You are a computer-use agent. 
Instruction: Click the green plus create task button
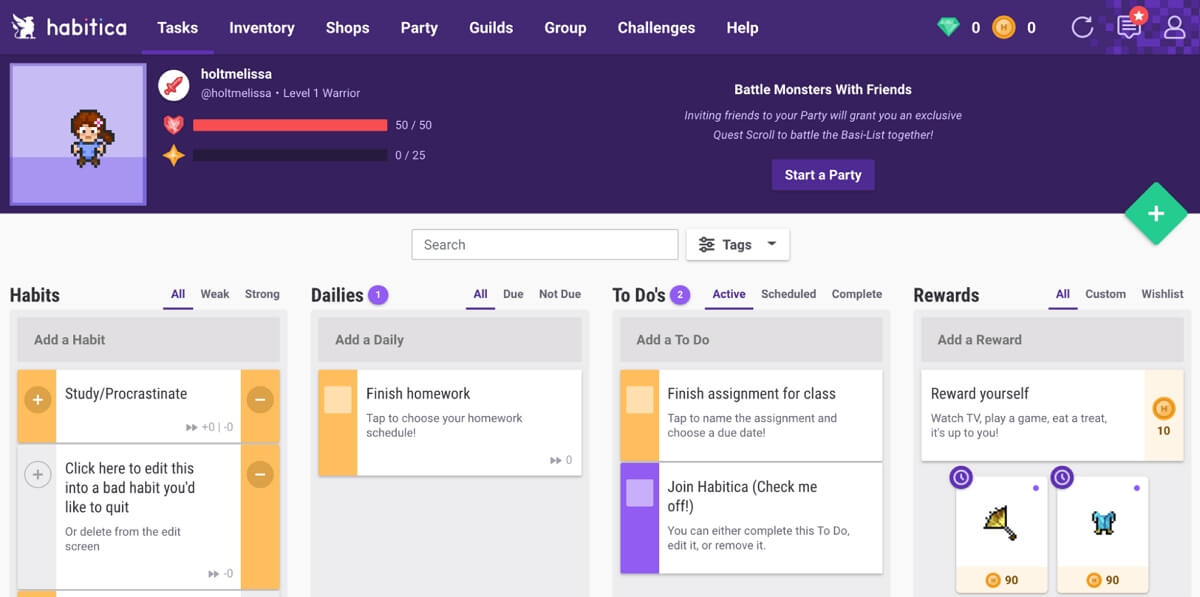pos(1156,214)
